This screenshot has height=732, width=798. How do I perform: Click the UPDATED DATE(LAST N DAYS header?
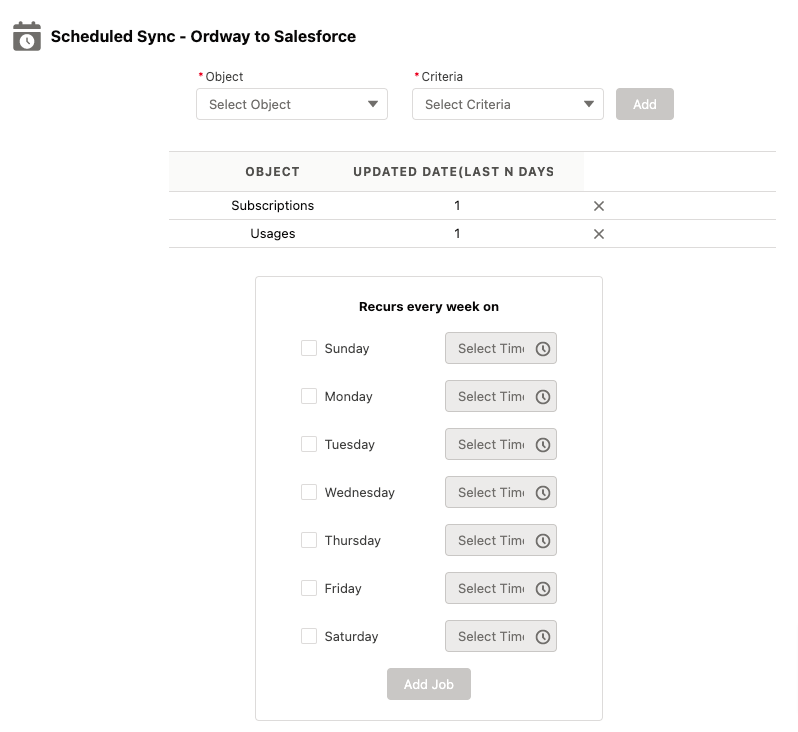(x=453, y=172)
